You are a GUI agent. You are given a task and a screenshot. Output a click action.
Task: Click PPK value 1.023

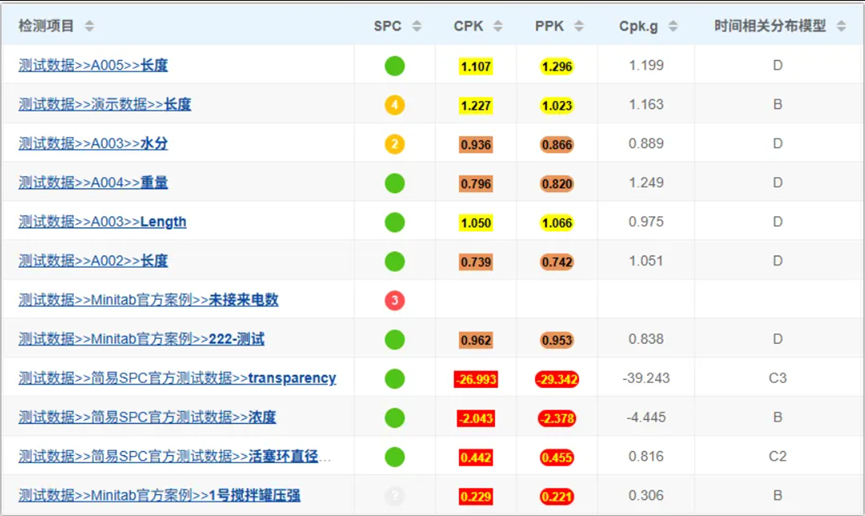557,106
